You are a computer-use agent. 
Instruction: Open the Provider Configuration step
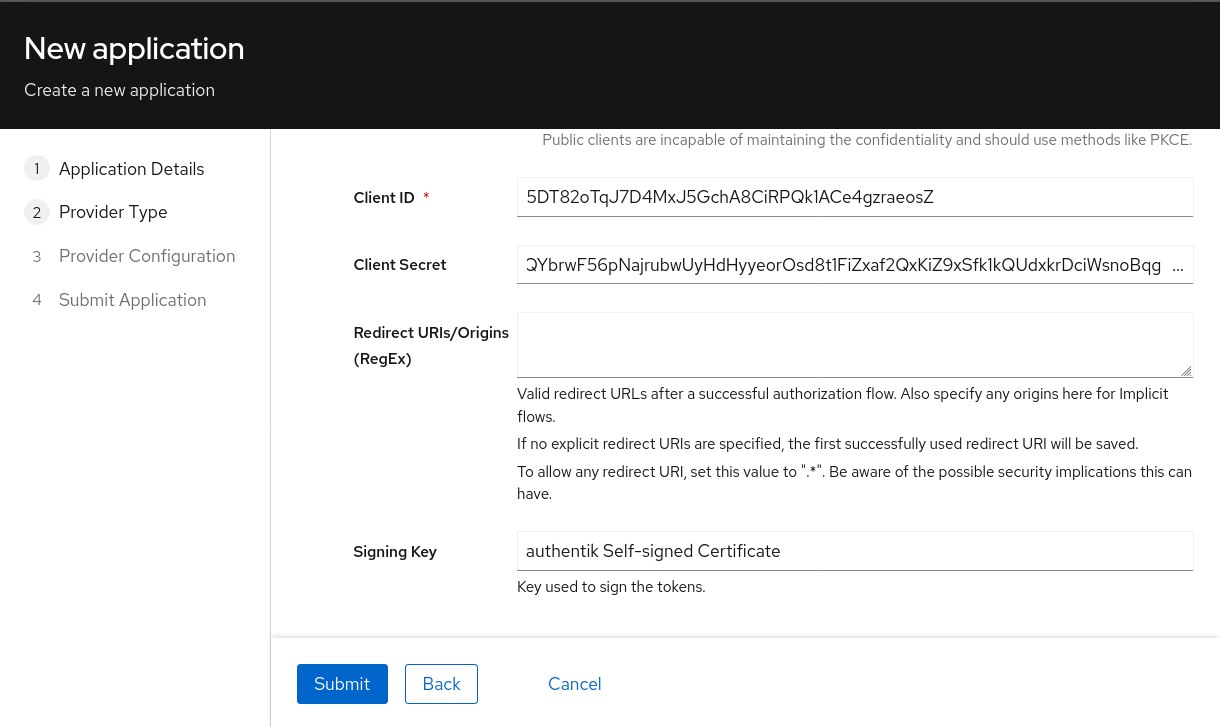click(x=147, y=256)
